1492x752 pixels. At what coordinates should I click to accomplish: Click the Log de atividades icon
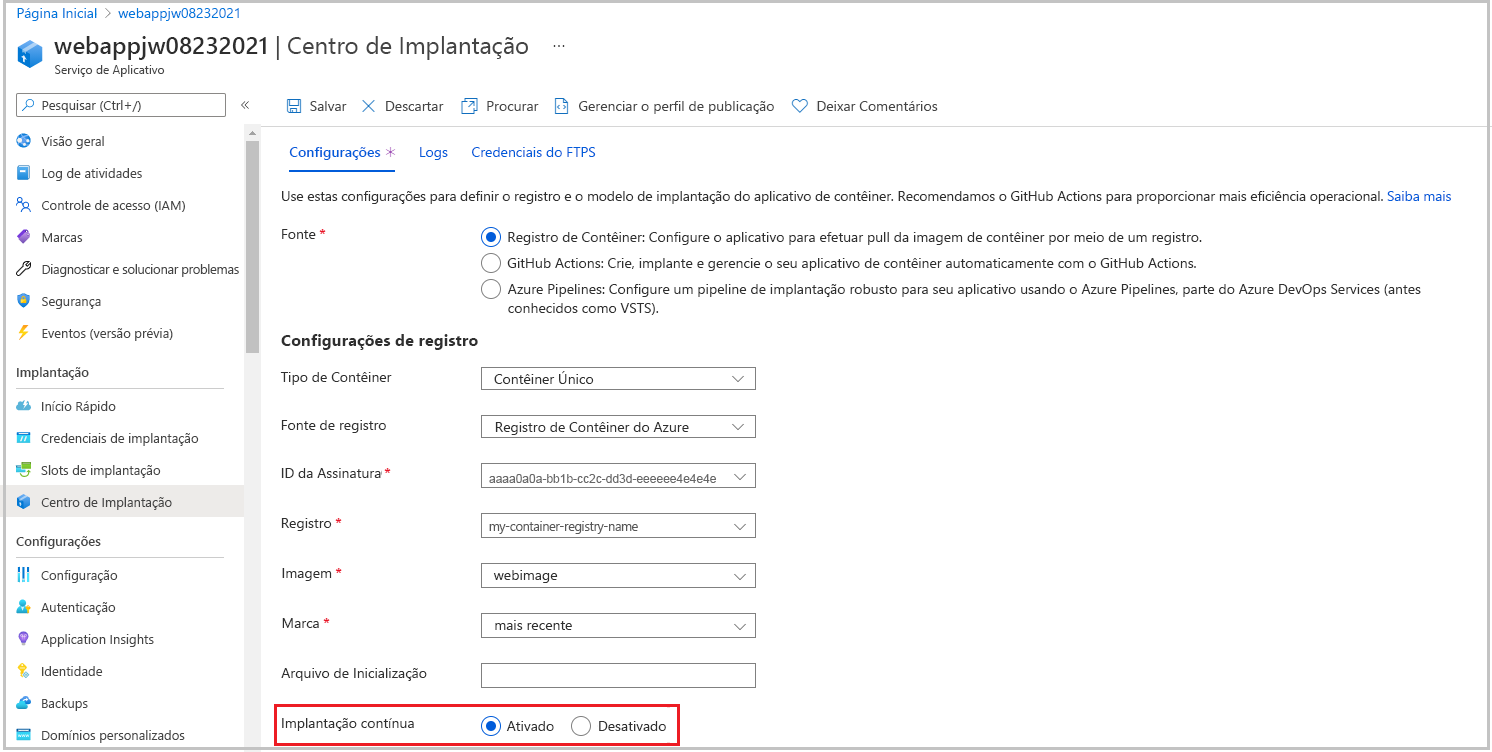(x=24, y=173)
